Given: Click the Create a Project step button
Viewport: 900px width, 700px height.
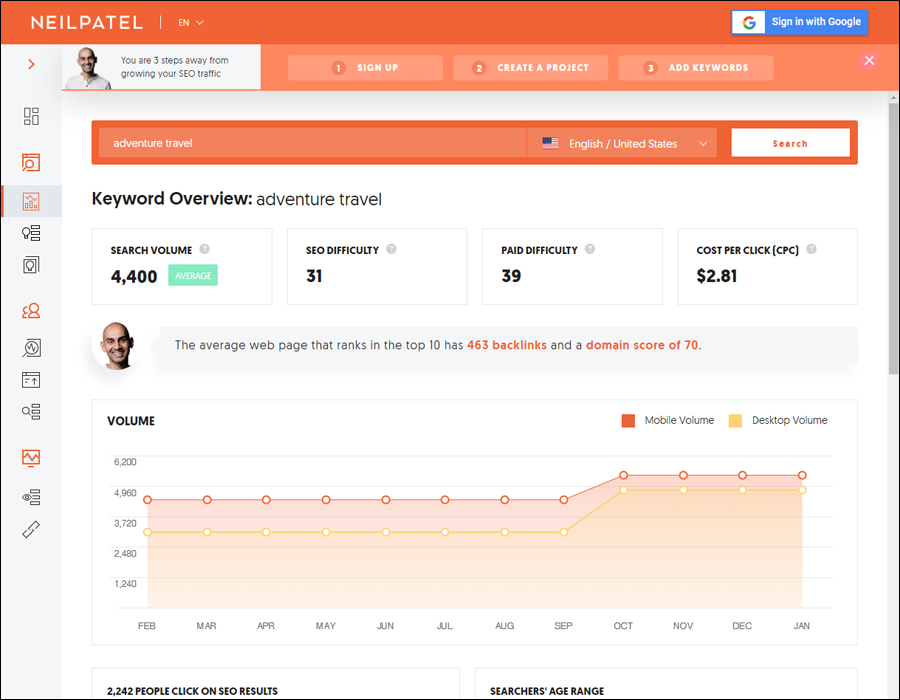Looking at the screenshot, I should tap(530, 68).
